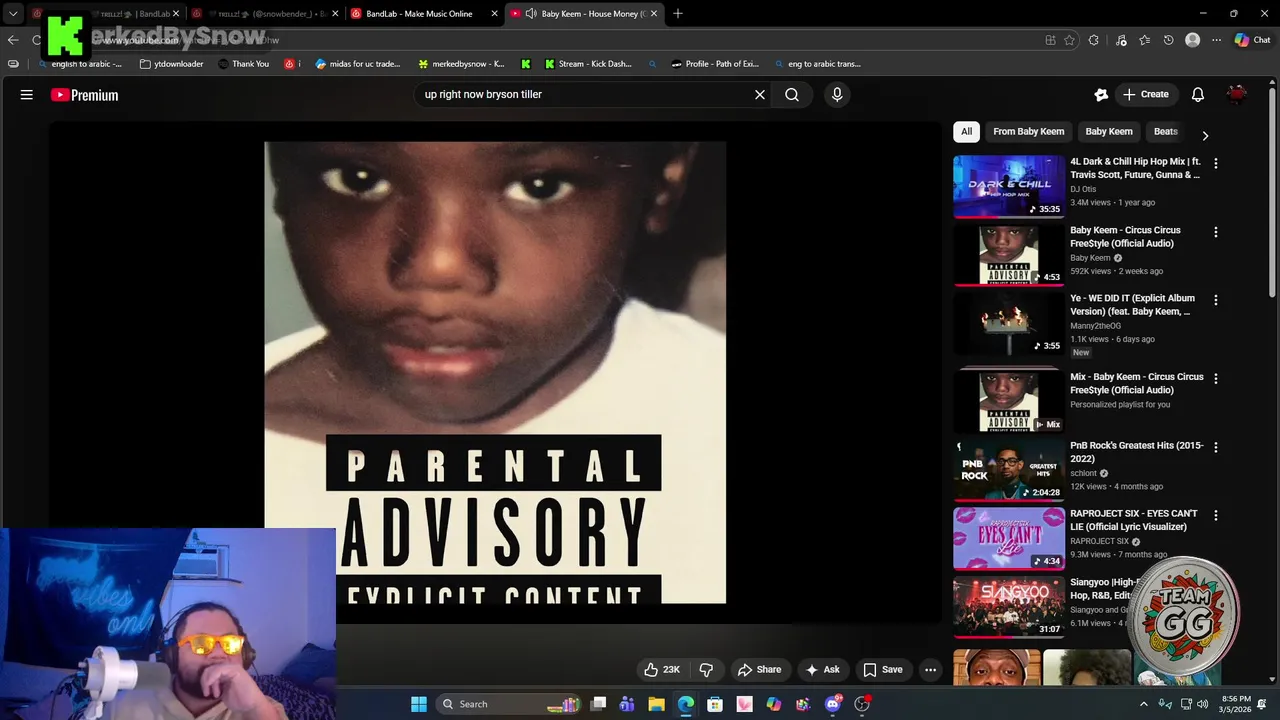Open browser settings and more ellipsis
Image resolution: width=1280 pixels, height=720 pixels.
[1216, 40]
